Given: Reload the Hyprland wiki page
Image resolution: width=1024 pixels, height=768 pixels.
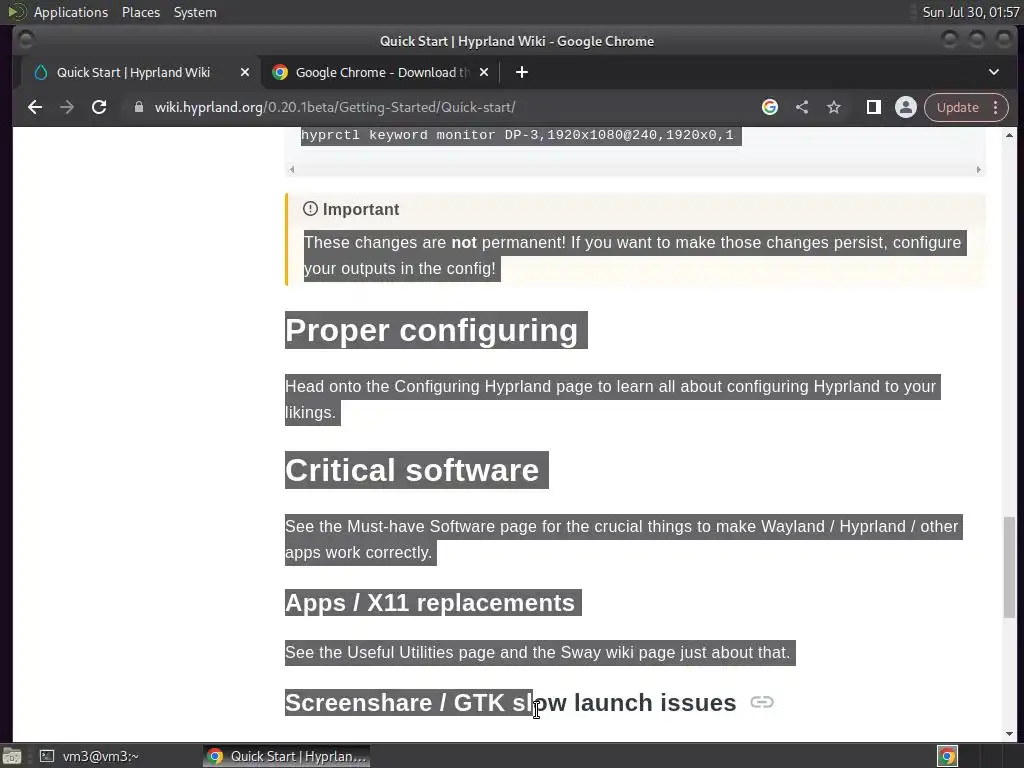Looking at the screenshot, I should pyautogui.click(x=99, y=107).
